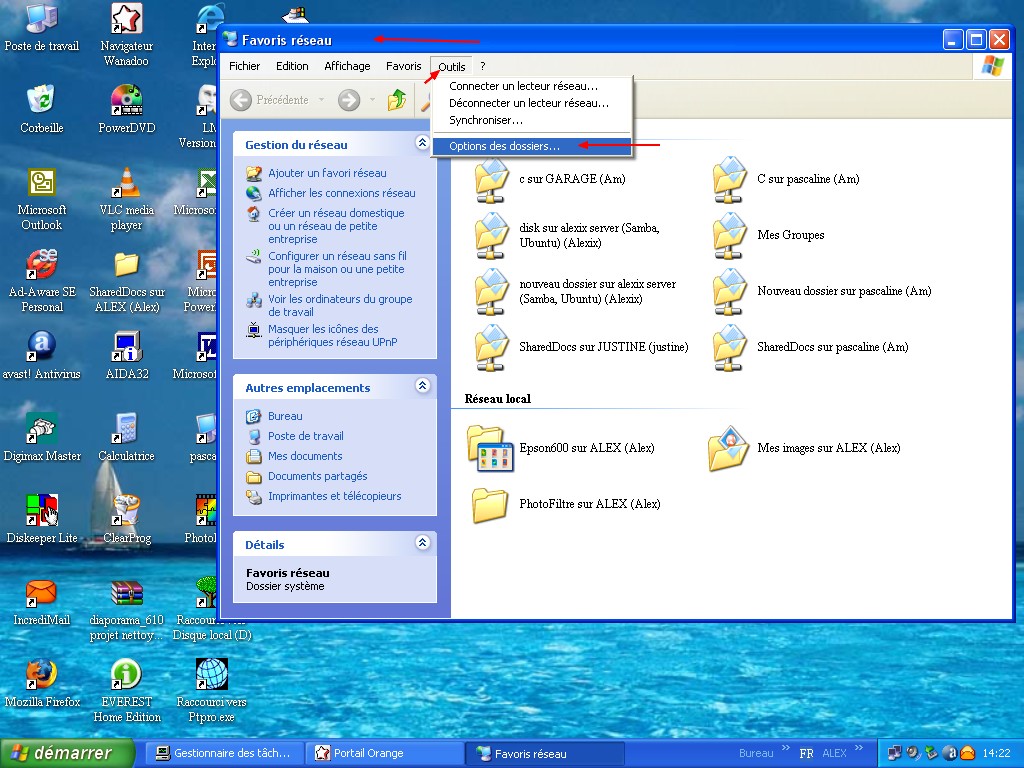This screenshot has width=1024, height=768.
Task: Open the Affichage menu
Action: click(347, 66)
